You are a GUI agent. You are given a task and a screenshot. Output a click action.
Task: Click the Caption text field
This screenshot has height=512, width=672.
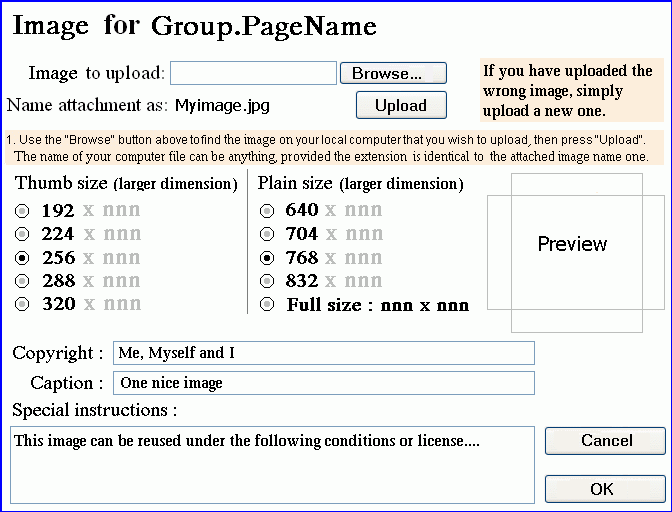(x=324, y=383)
